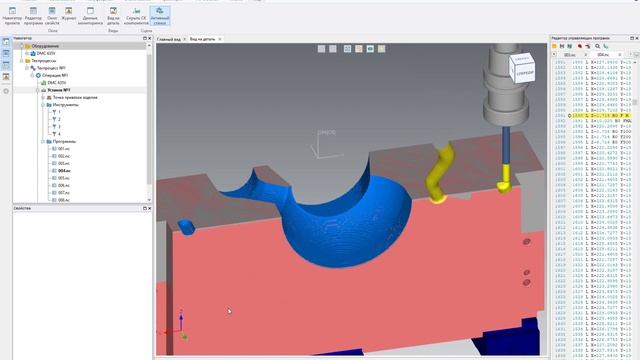640x360 pixels.
Task: Expand the Точка привязки изделия node
Action: [x=43, y=98]
